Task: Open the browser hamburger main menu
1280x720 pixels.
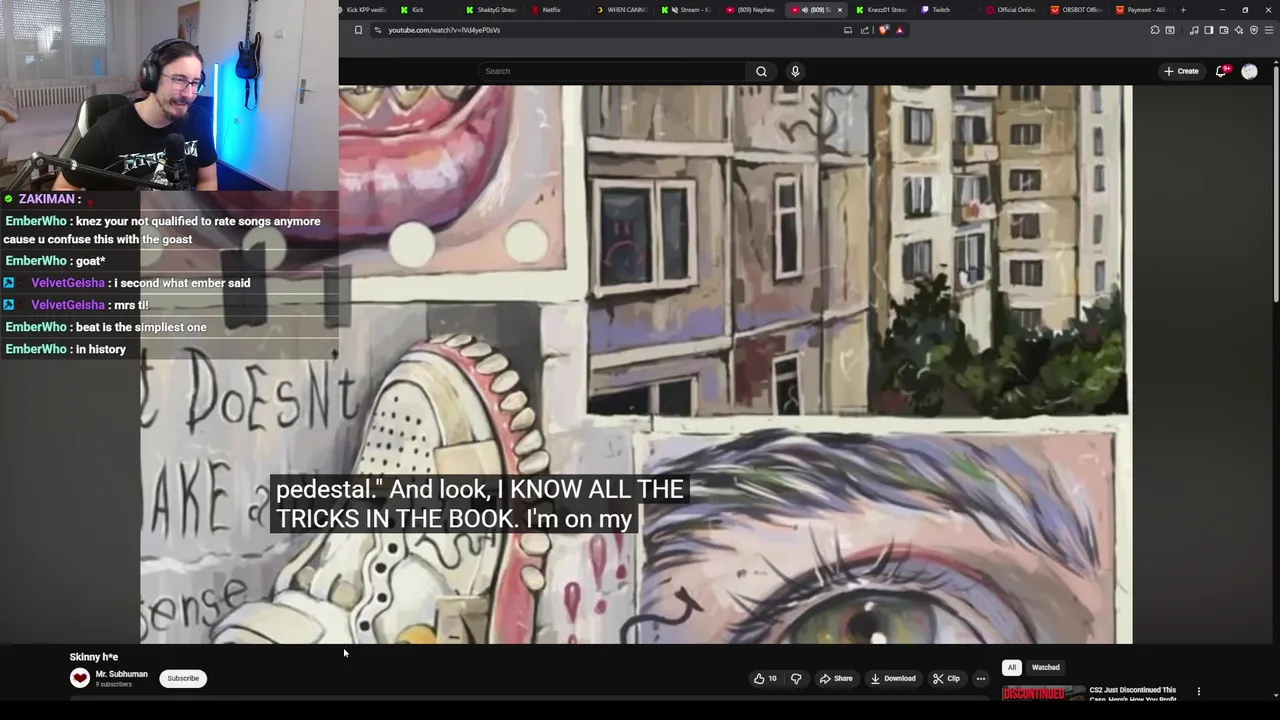Action: (1268, 30)
